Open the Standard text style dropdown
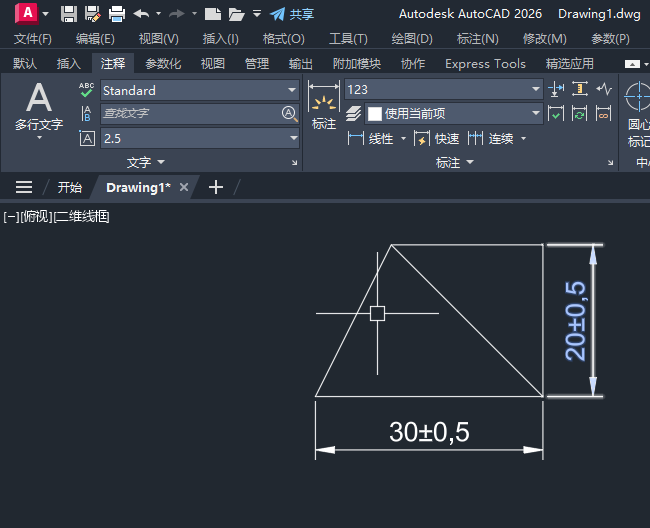 (292, 90)
